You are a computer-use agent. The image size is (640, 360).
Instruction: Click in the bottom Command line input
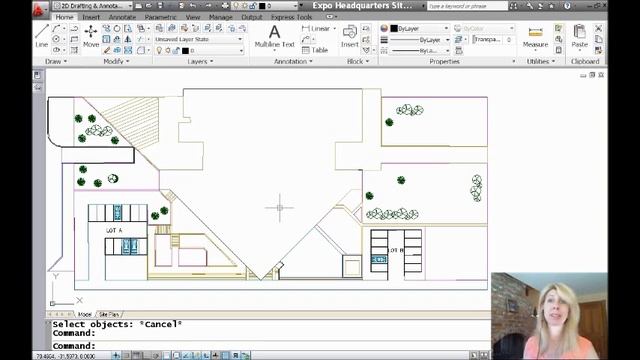[x=271, y=346]
